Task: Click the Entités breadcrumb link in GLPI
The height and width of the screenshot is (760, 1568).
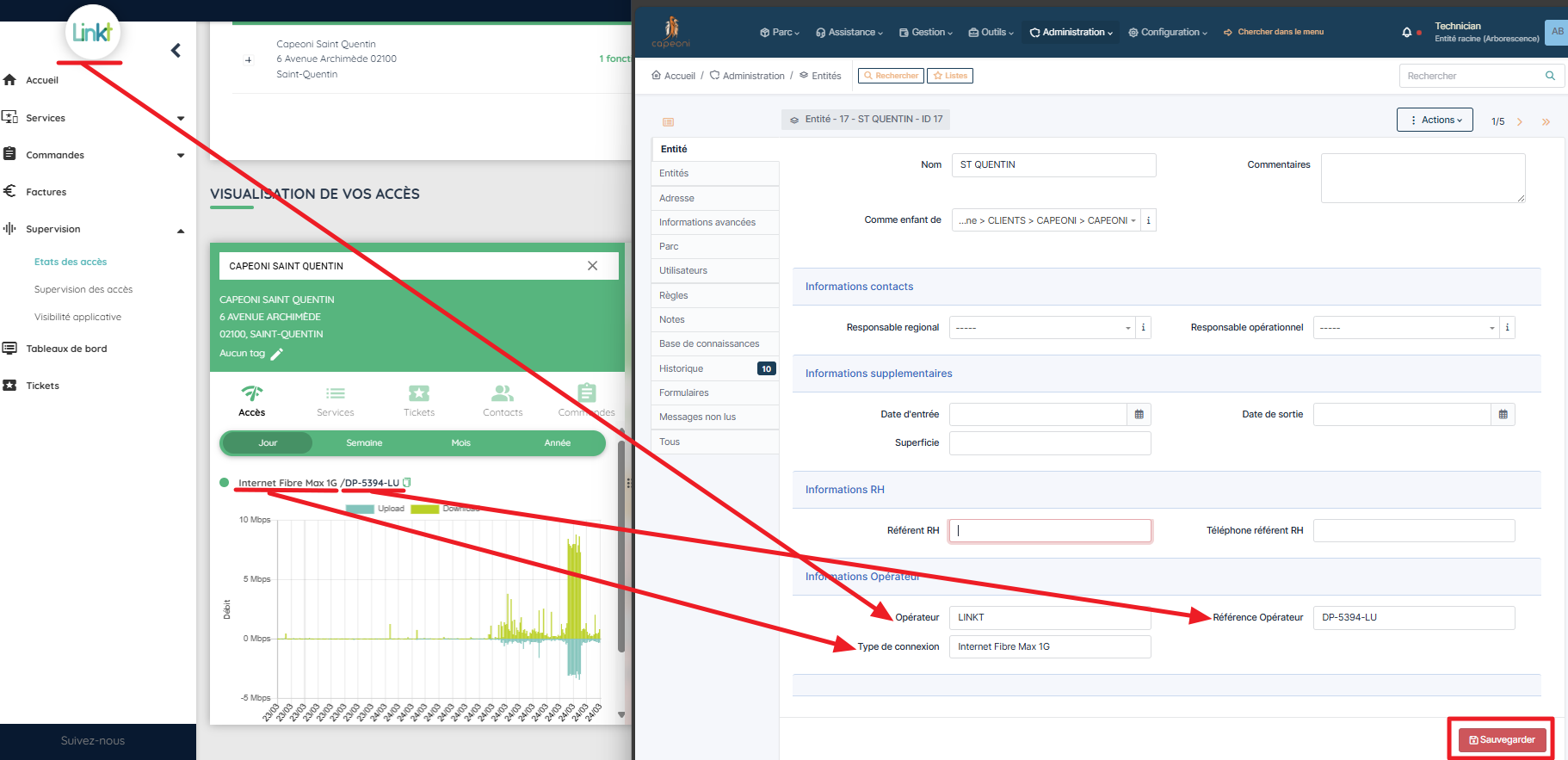Action: [820, 76]
